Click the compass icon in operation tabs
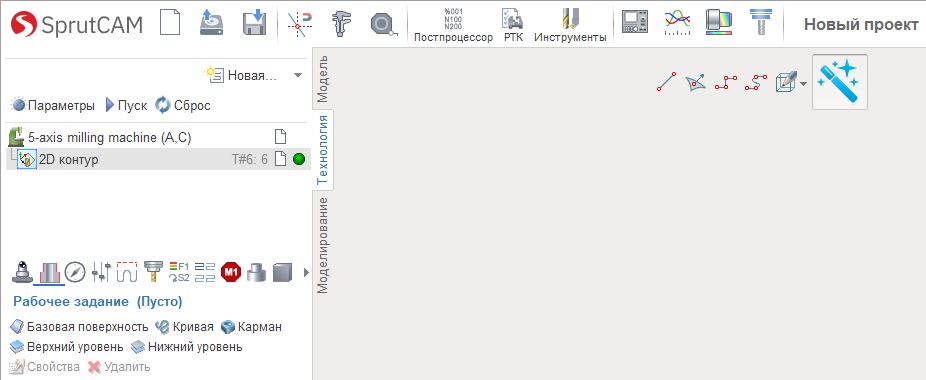This screenshot has height=380, width=926. 75,272
